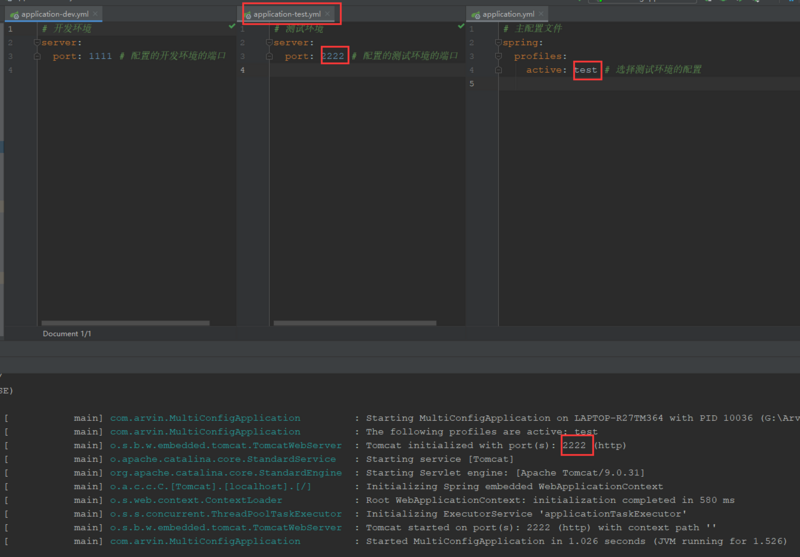The height and width of the screenshot is (557, 800).
Task: Click the 'server' key in application-test.yml
Action: 291,42
